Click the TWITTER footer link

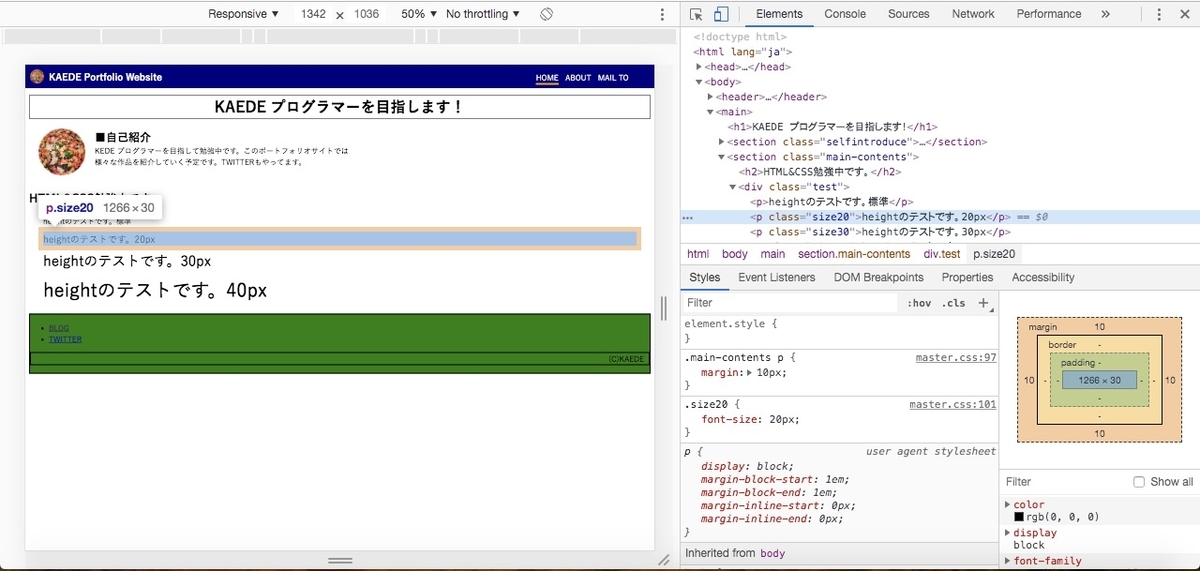(65, 339)
